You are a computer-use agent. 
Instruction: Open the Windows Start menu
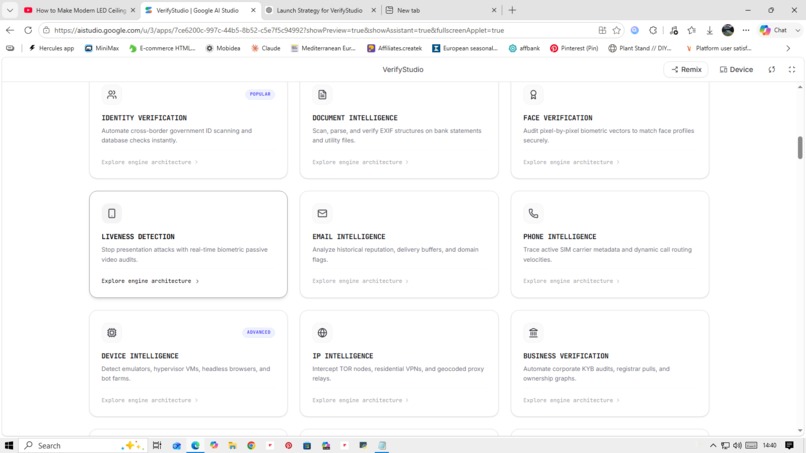(x=9, y=445)
